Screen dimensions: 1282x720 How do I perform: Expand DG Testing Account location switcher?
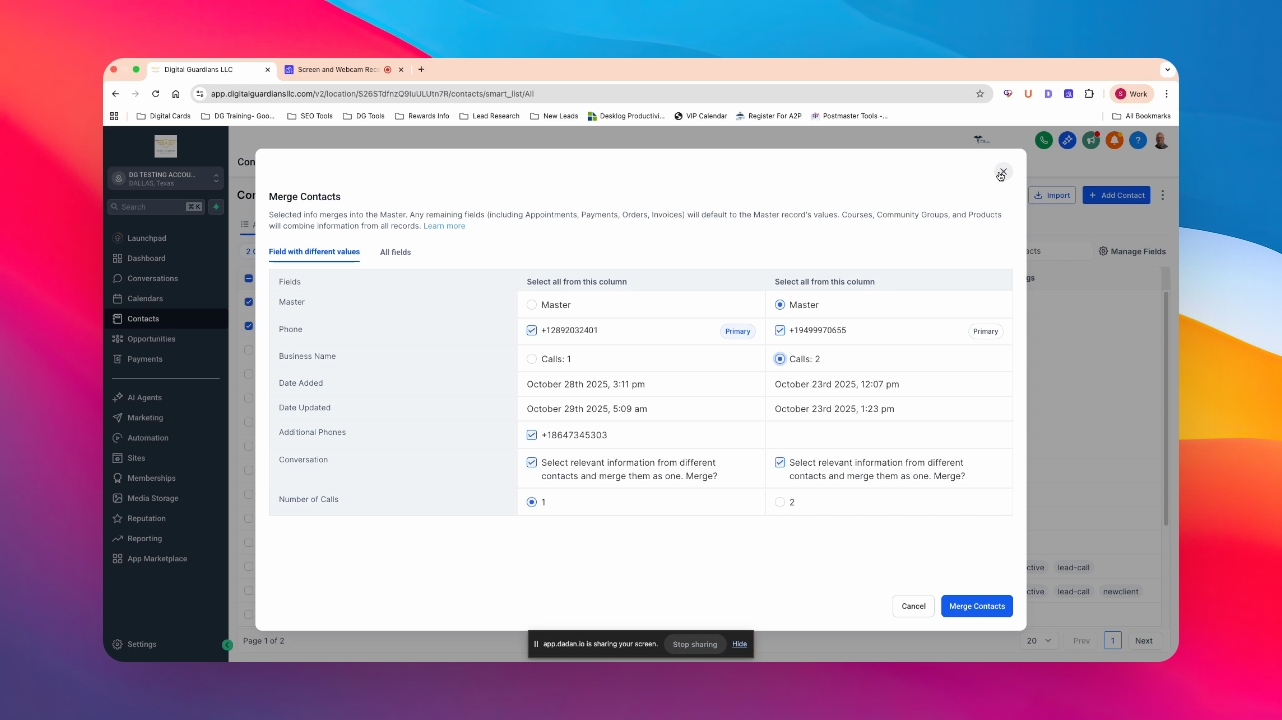pos(166,178)
